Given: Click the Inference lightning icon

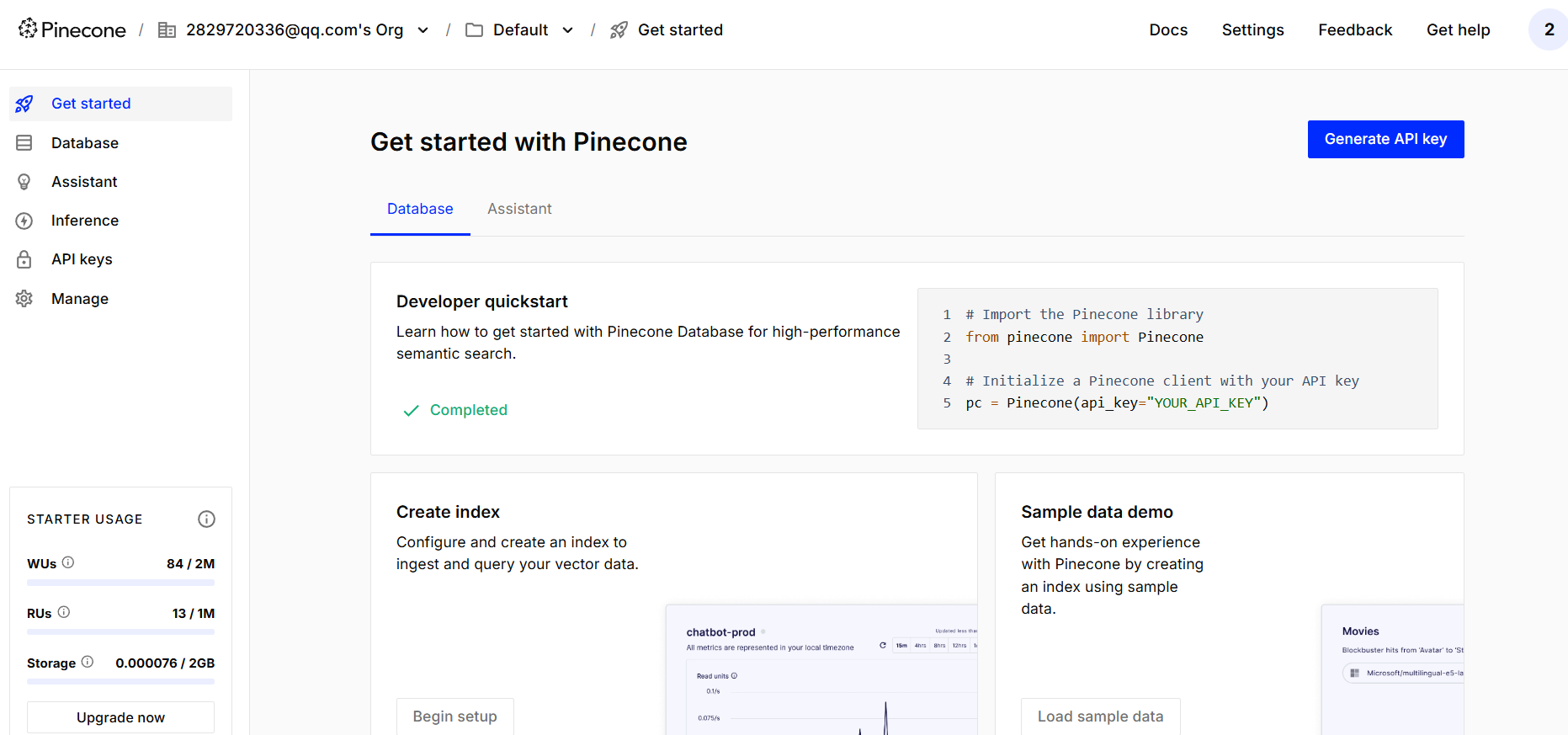Looking at the screenshot, I should tap(24, 221).
